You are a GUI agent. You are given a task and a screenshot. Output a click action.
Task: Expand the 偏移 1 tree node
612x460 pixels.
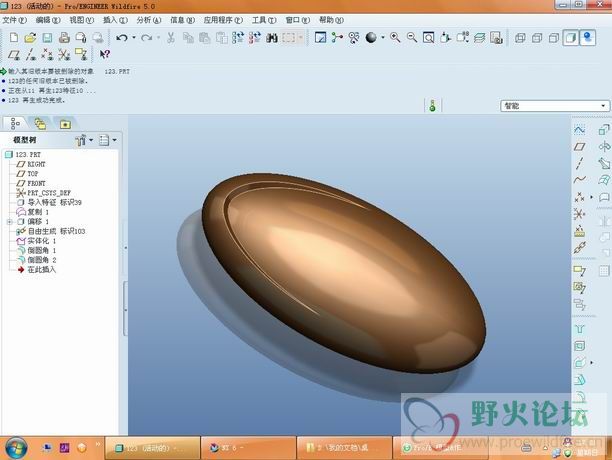point(9,222)
